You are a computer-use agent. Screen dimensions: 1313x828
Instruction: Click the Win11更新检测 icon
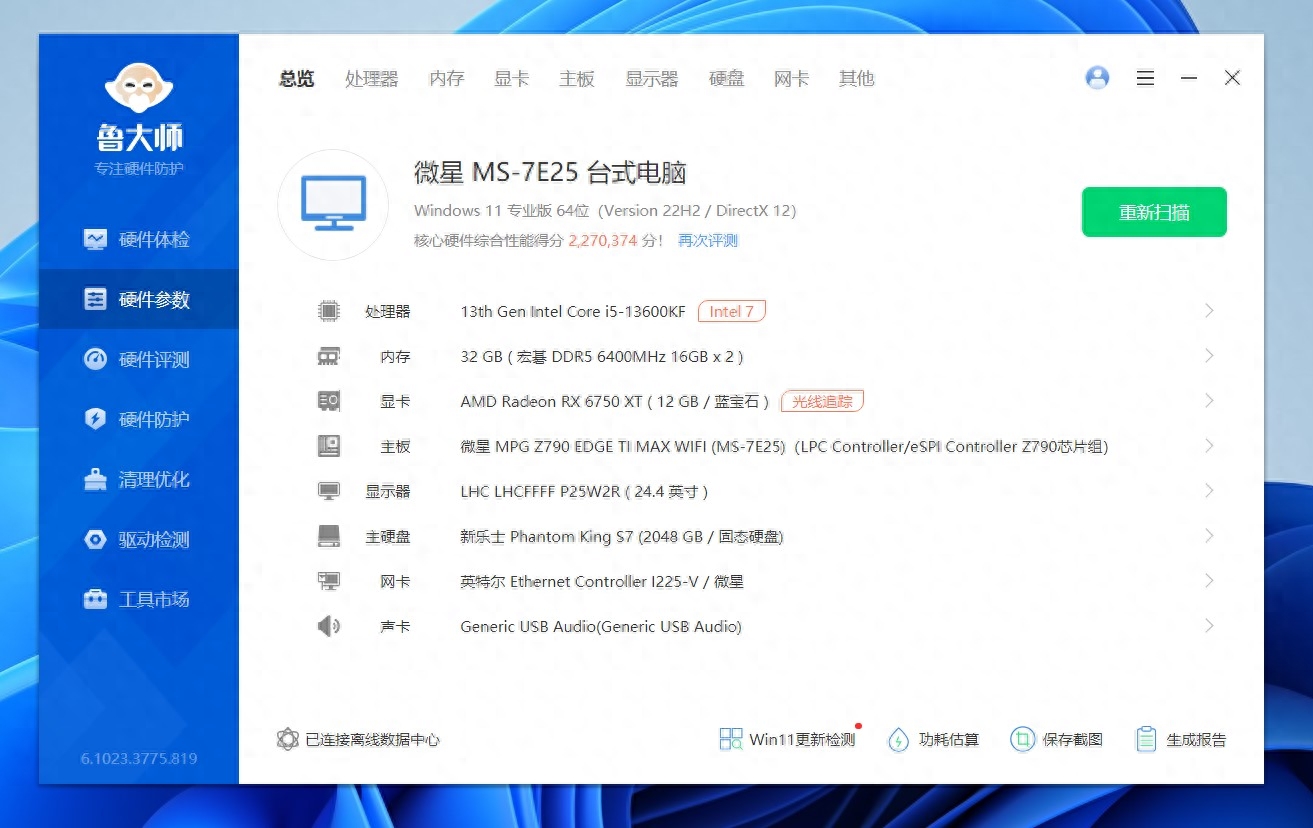[x=731, y=740]
